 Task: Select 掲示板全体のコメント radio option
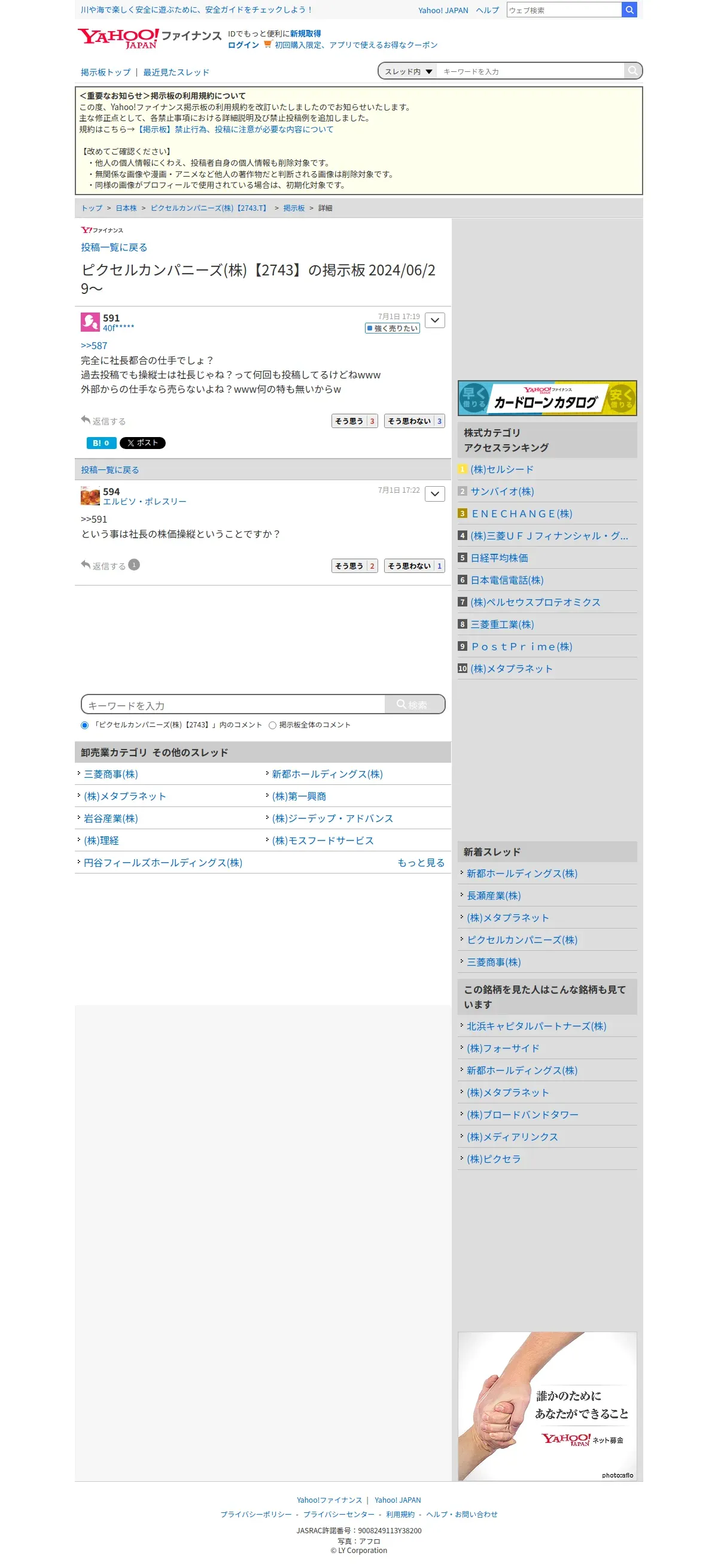[273, 725]
